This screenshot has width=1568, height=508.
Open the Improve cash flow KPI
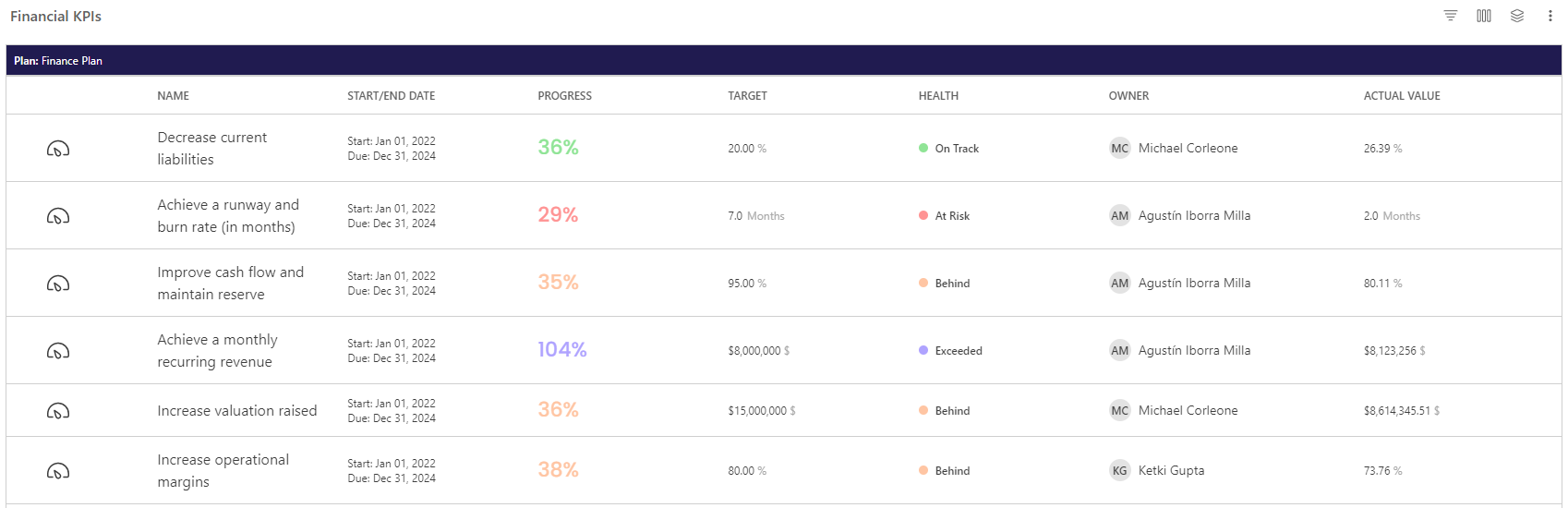click(230, 284)
